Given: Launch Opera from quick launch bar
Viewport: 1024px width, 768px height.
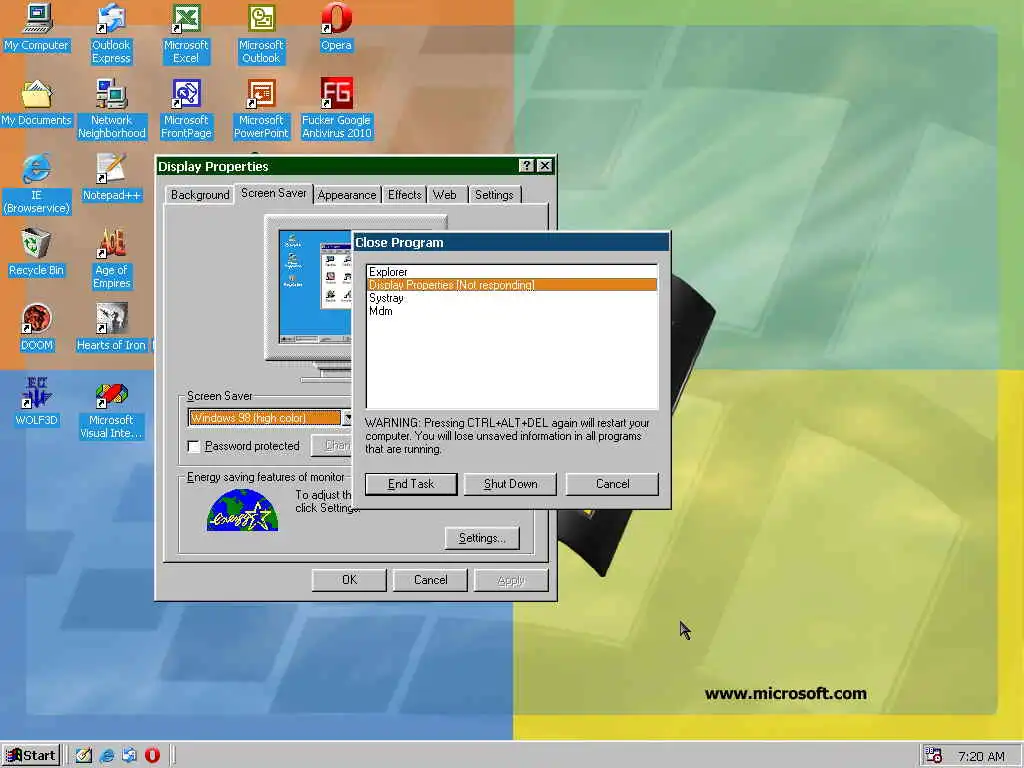Looking at the screenshot, I should (x=152, y=756).
